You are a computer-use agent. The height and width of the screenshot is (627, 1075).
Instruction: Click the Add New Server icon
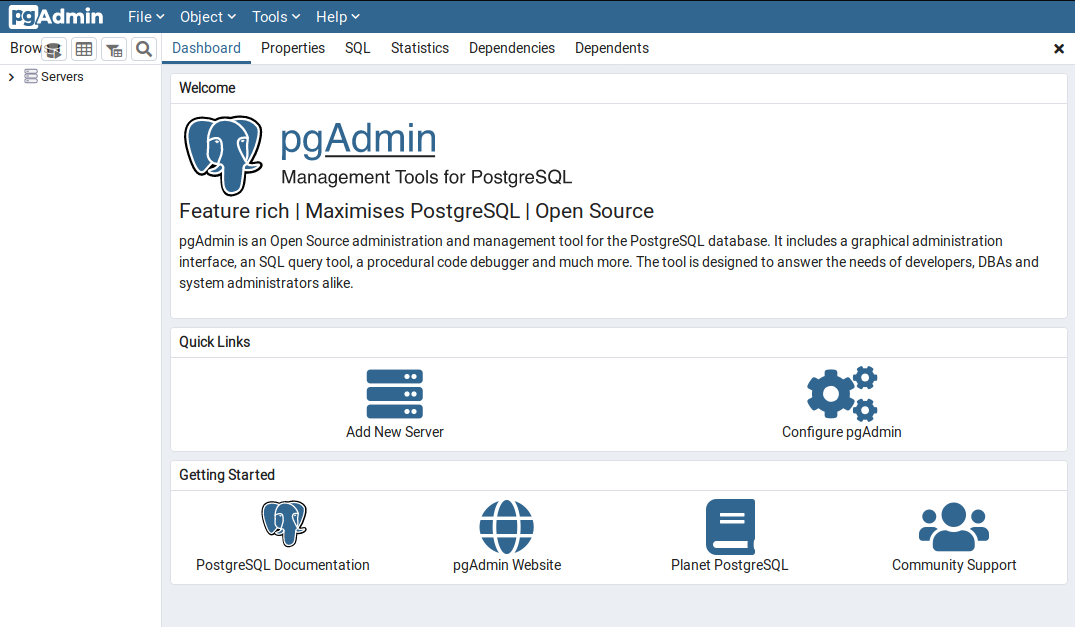(x=394, y=394)
